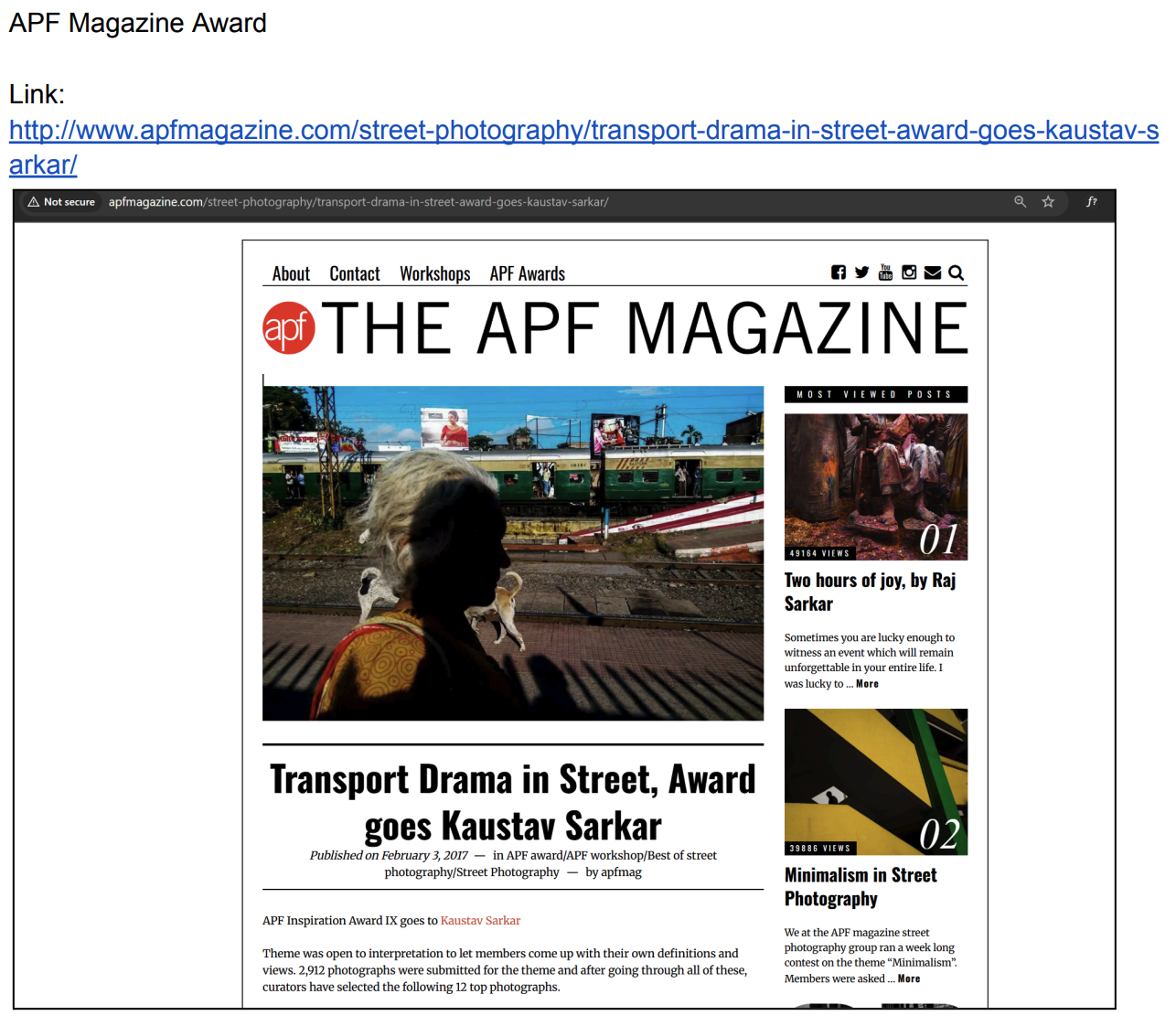Click the Published on February 3, 2017 text
Screen dimensions: 1176x1026
tap(388, 856)
